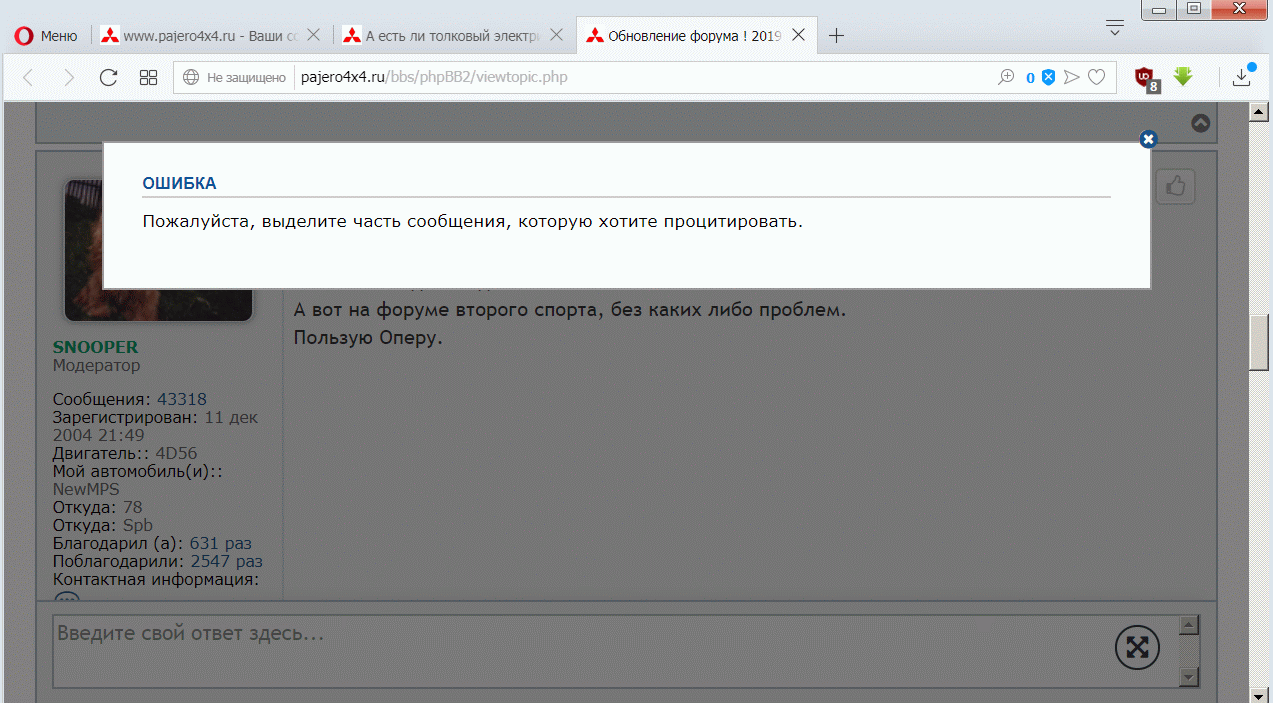Open the Opera Меню
This screenshot has height=703, width=1273.
click(x=46, y=36)
